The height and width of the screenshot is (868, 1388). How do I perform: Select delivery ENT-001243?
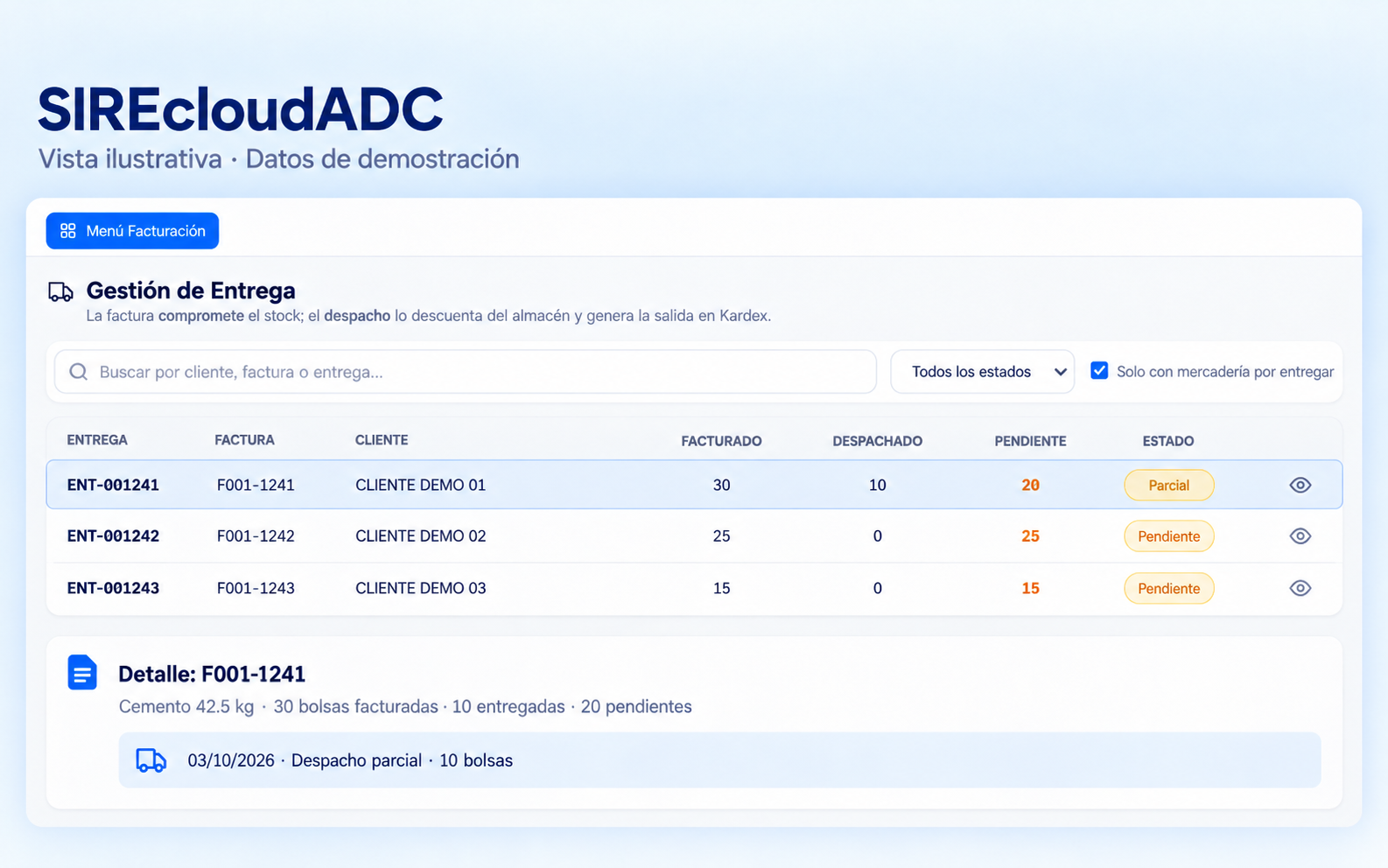pyautogui.click(x=113, y=588)
